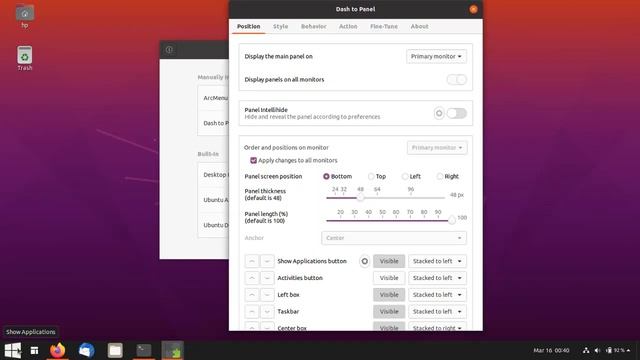Click the Panel thickness slider handle
Image resolution: width=640 pixels, height=360 pixels.
360,198
